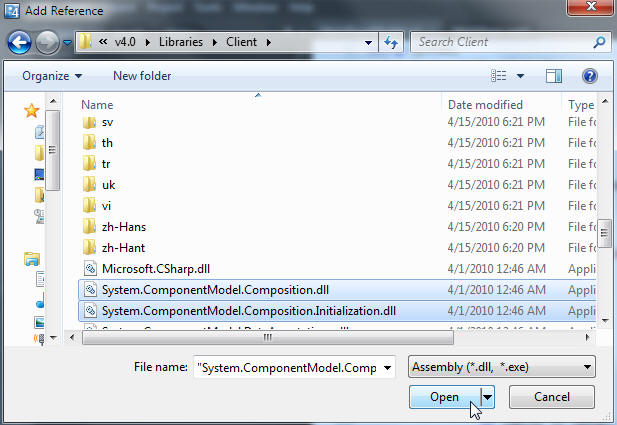Click the file list vertical scrollbar thumb
The height and width of the screenshot is (425, 617).
click(x=604, y=233)
